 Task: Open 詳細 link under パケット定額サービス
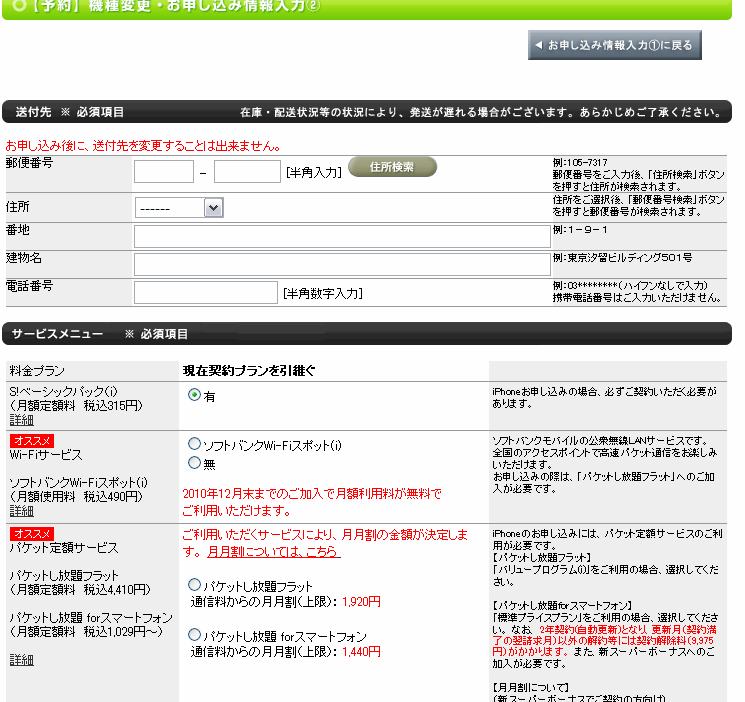tap(21, 660)
